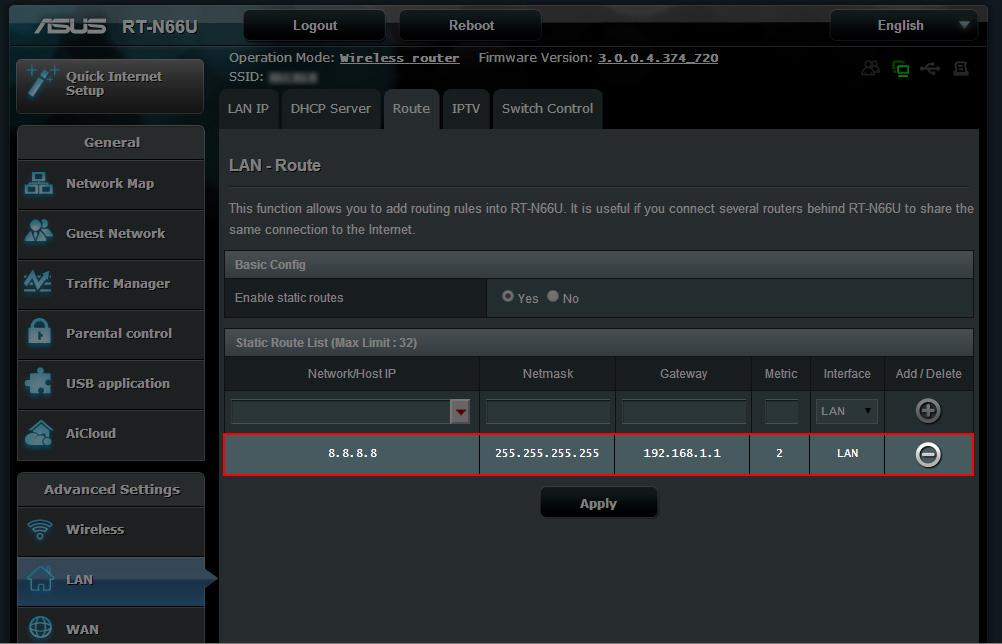The image size is (1002, 644).
Task: Open the AiCloud section
Action: point(111,434)
